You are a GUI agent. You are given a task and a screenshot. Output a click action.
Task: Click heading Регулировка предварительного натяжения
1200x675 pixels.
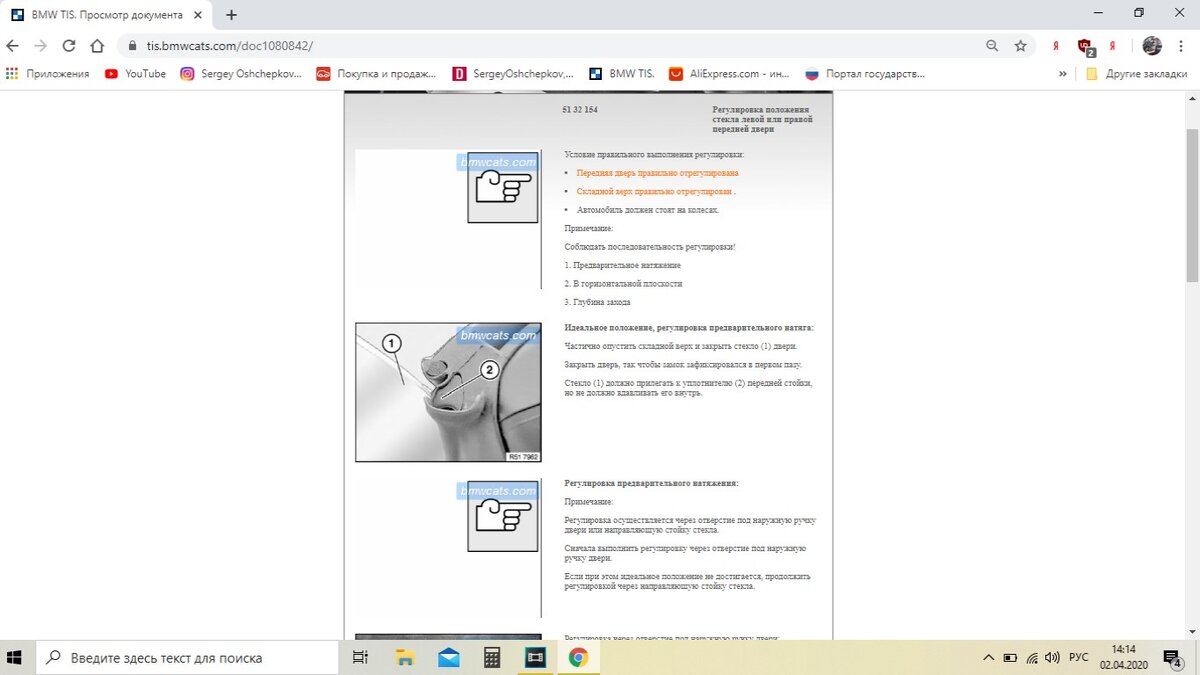(x=651, y=483)
